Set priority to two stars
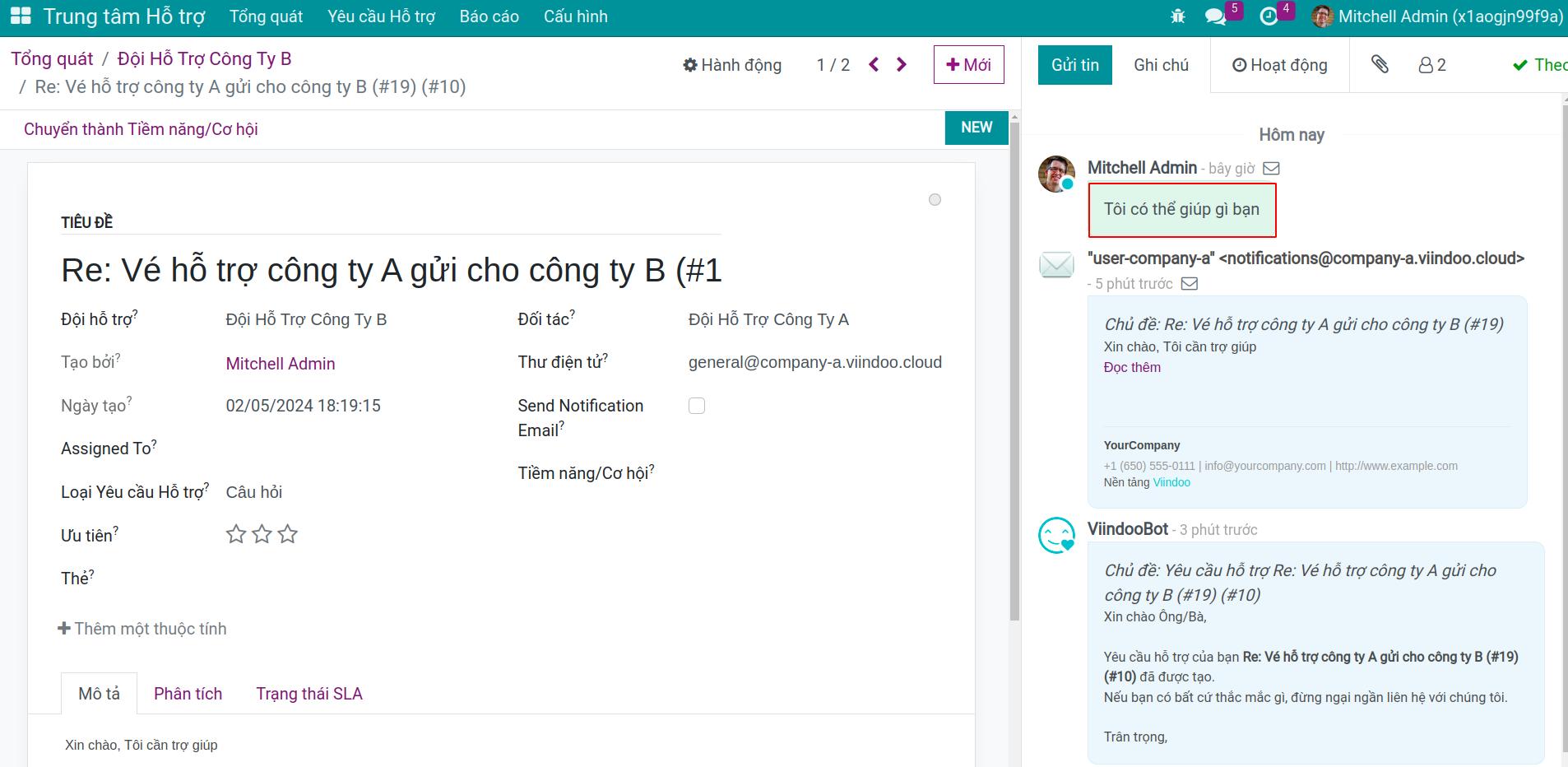 tap(262, 534)
